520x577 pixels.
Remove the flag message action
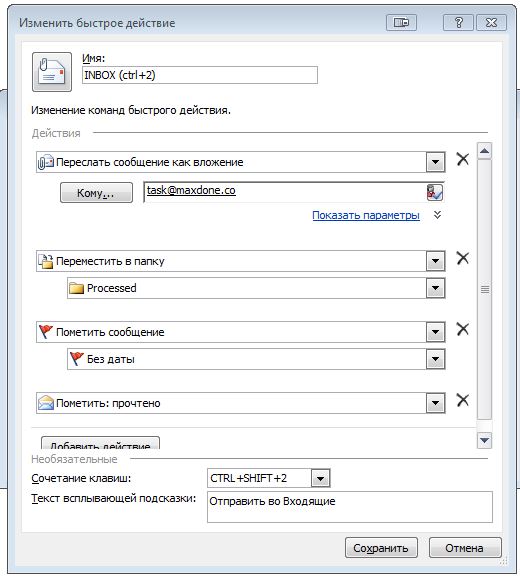pyautogui.click(x=463, y=329)
